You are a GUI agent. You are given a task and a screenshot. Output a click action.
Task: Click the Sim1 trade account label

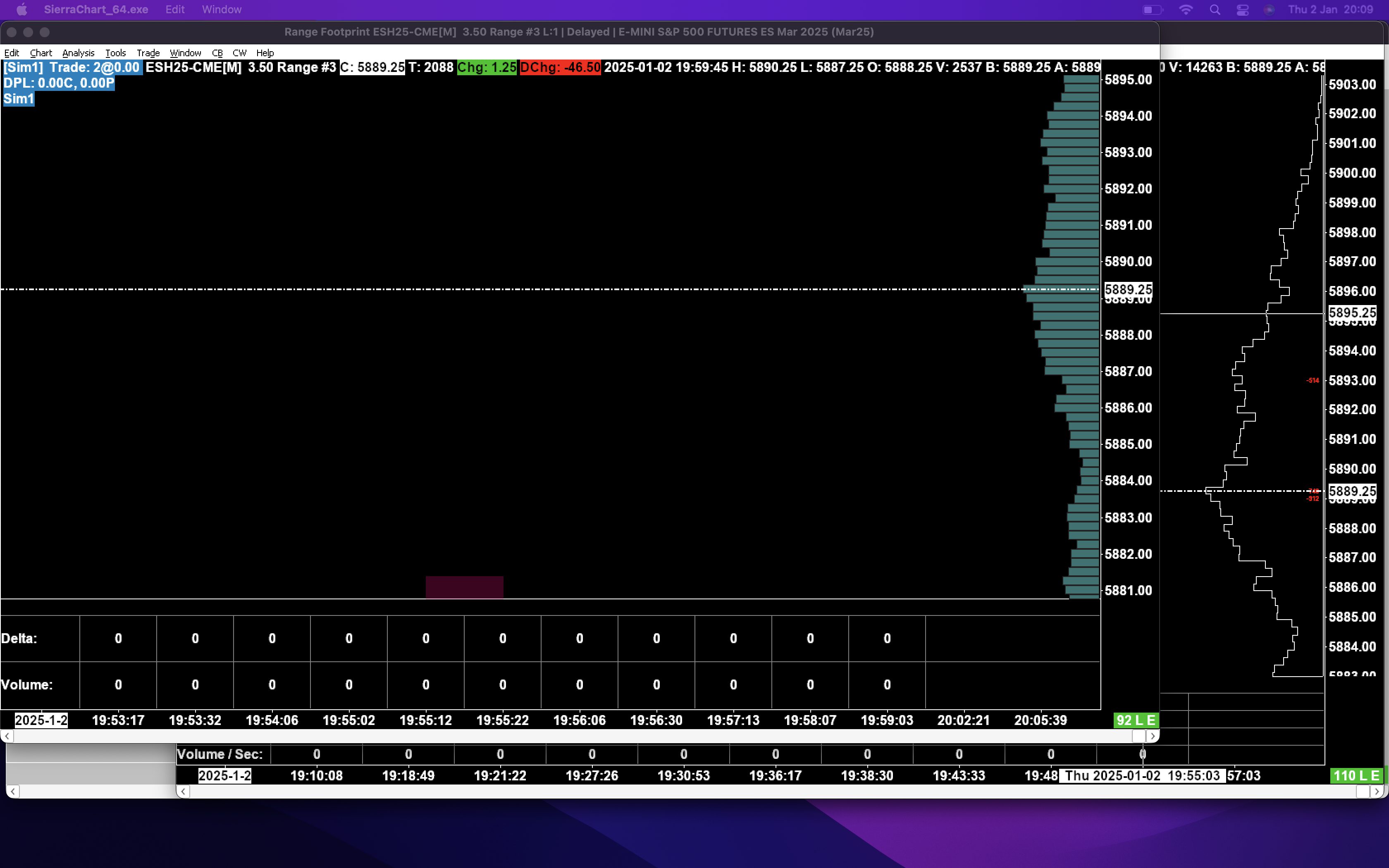[19, 99]
